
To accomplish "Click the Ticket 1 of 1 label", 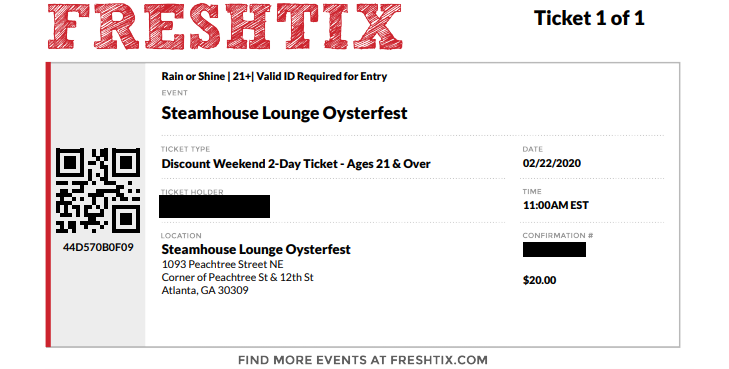I will pyautogui.click(x=589, y=18).
